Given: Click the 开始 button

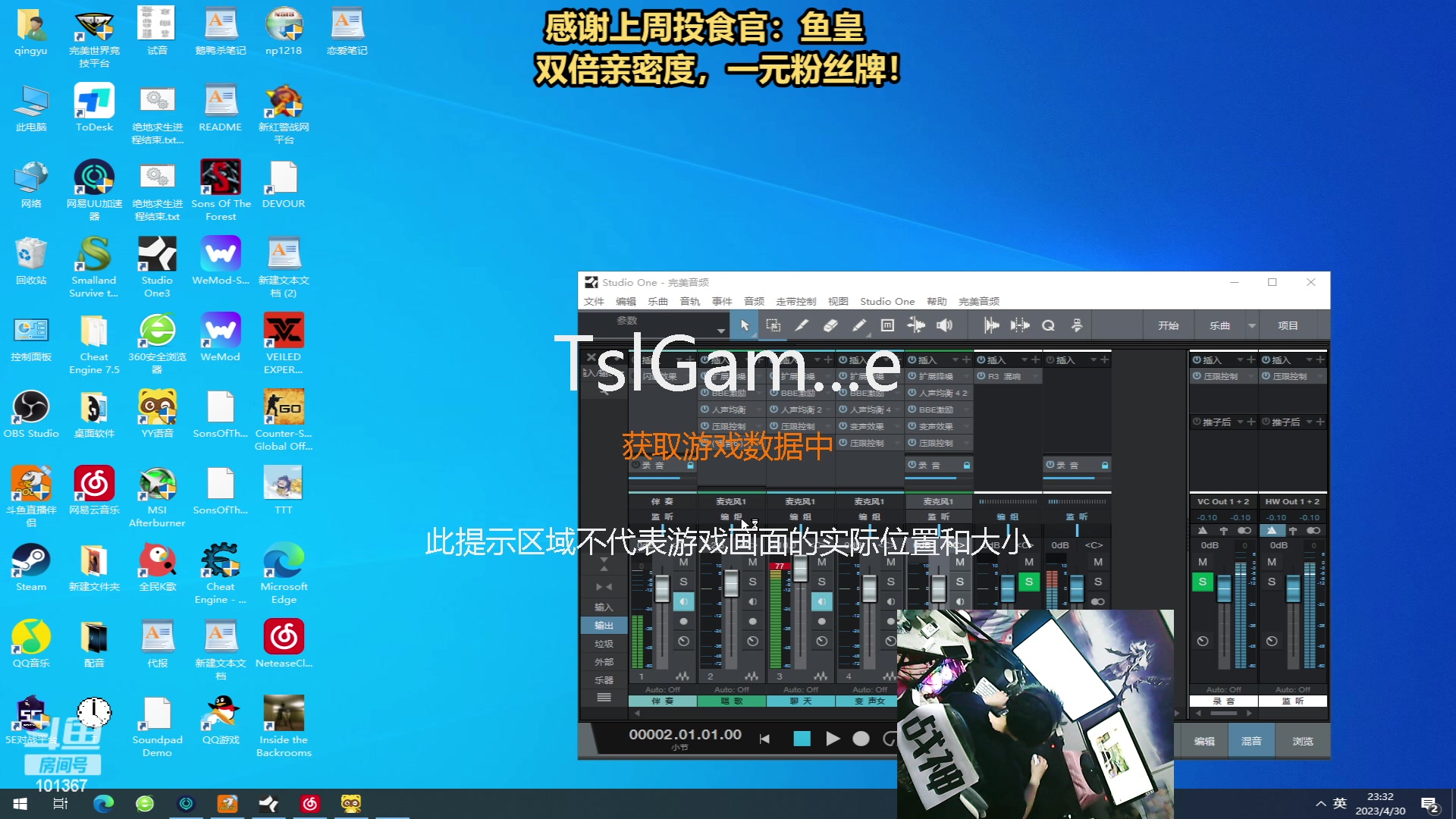Looking at the screenshot, I should [1168, 325].
